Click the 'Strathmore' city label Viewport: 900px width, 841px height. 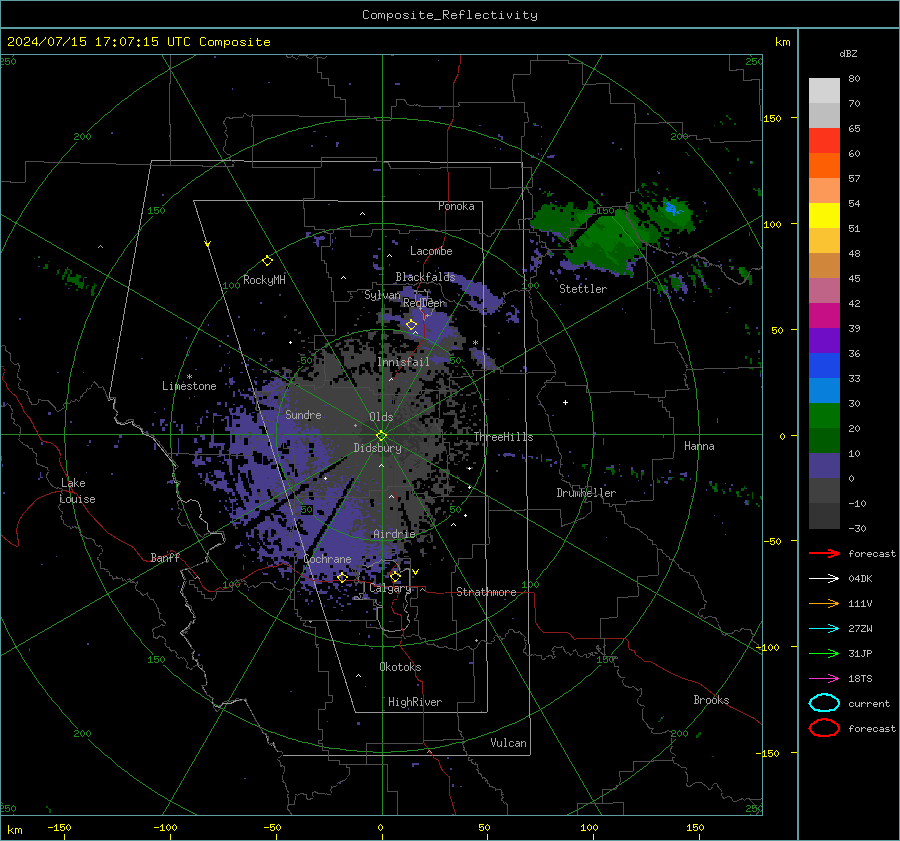point(486,592)
